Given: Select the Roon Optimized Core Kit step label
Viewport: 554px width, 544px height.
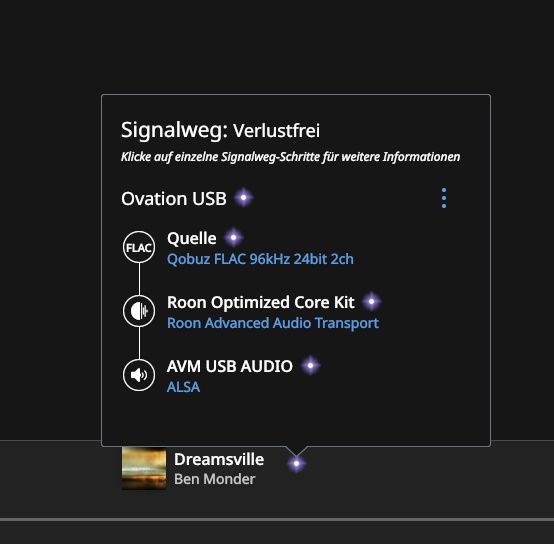Looking at the screenshot, I should click(261, 302).
